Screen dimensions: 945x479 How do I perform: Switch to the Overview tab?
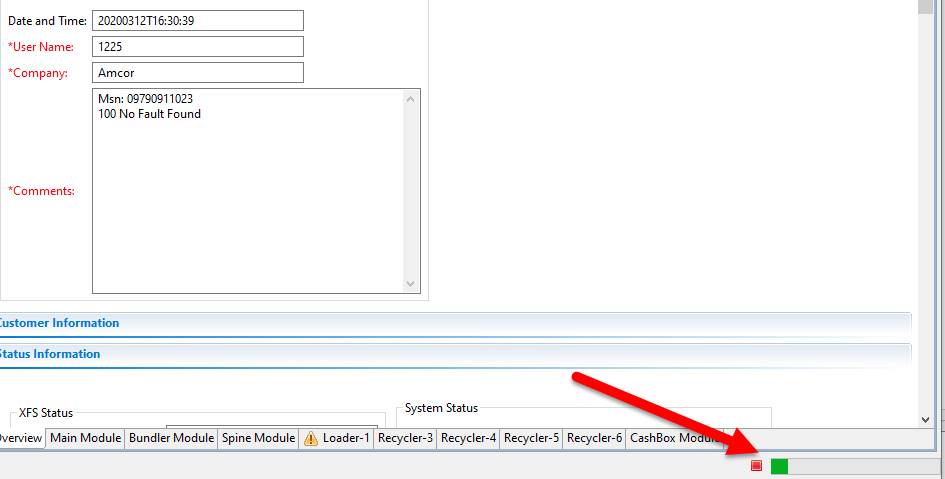tap(20, 438)
